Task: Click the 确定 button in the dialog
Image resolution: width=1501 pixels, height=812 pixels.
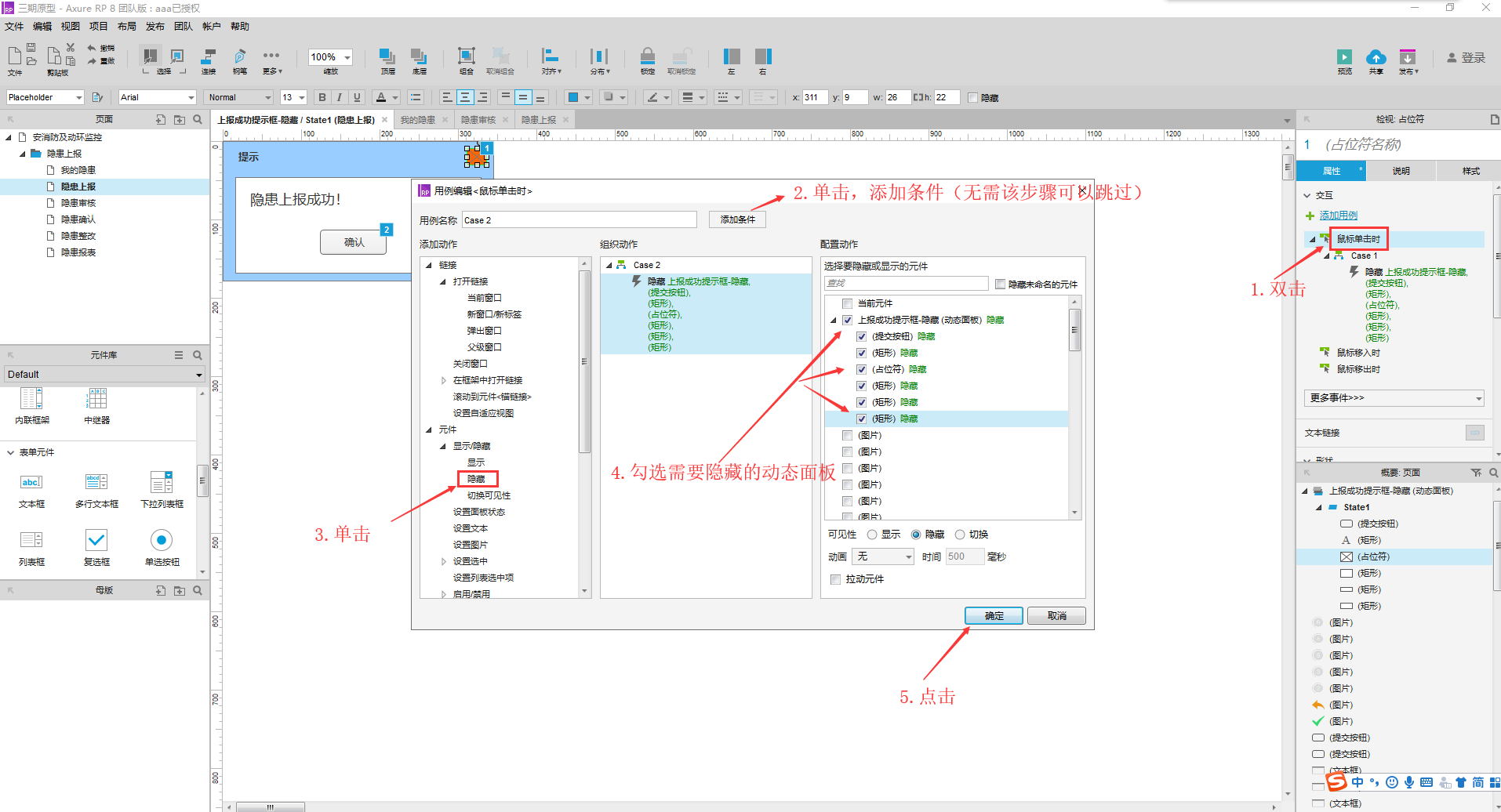Action: (x=993, y=615)
